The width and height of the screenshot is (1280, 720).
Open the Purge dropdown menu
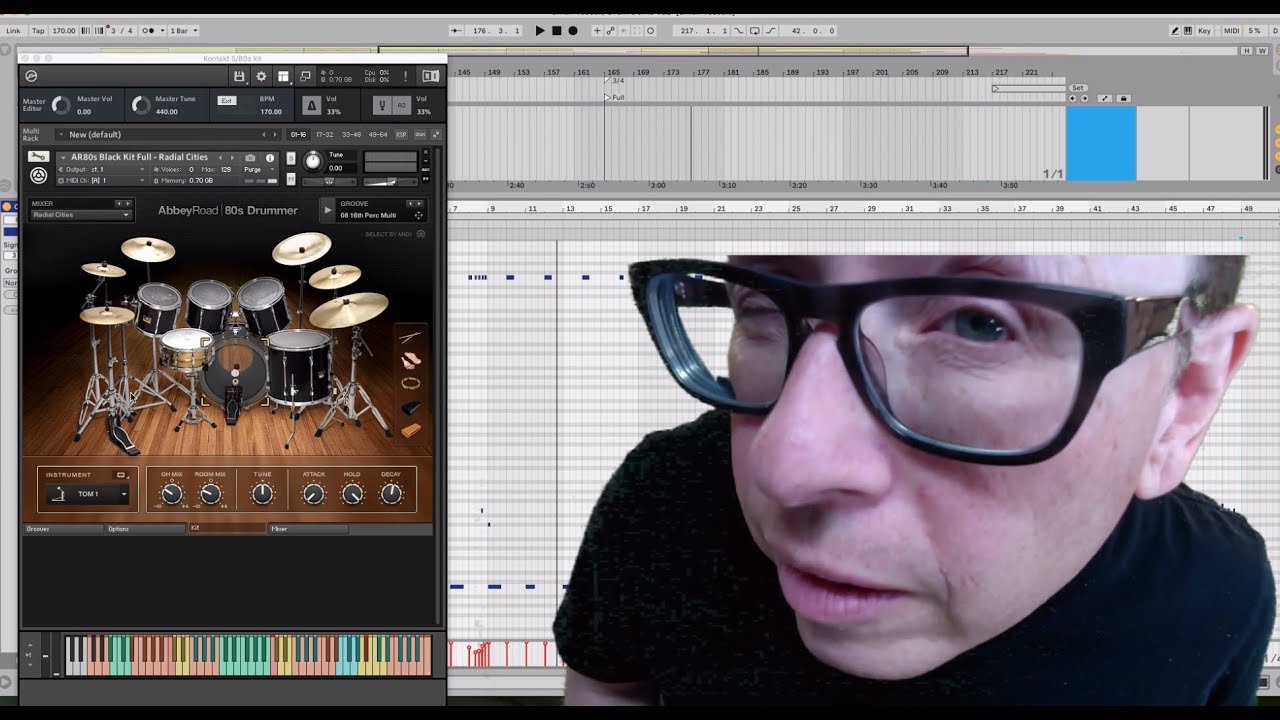click(257, 170)
